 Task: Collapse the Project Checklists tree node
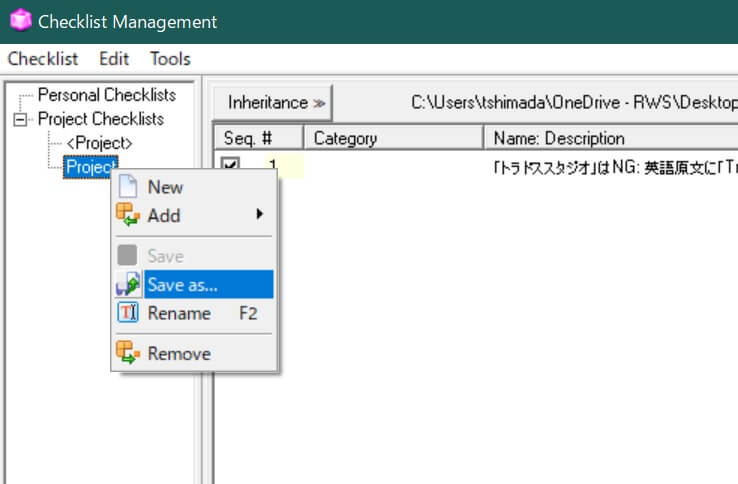pos(19,120)
